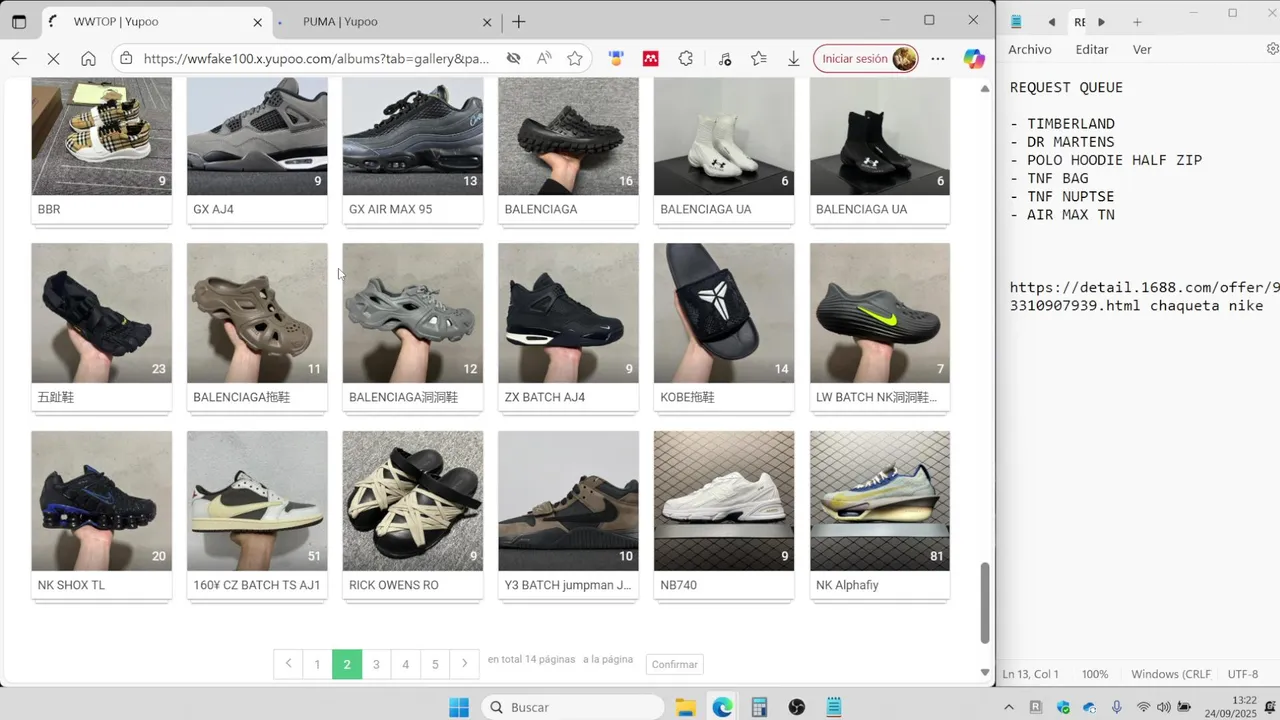
Task: Add a new tab in Notepad
Action: tap(1137, 22)
